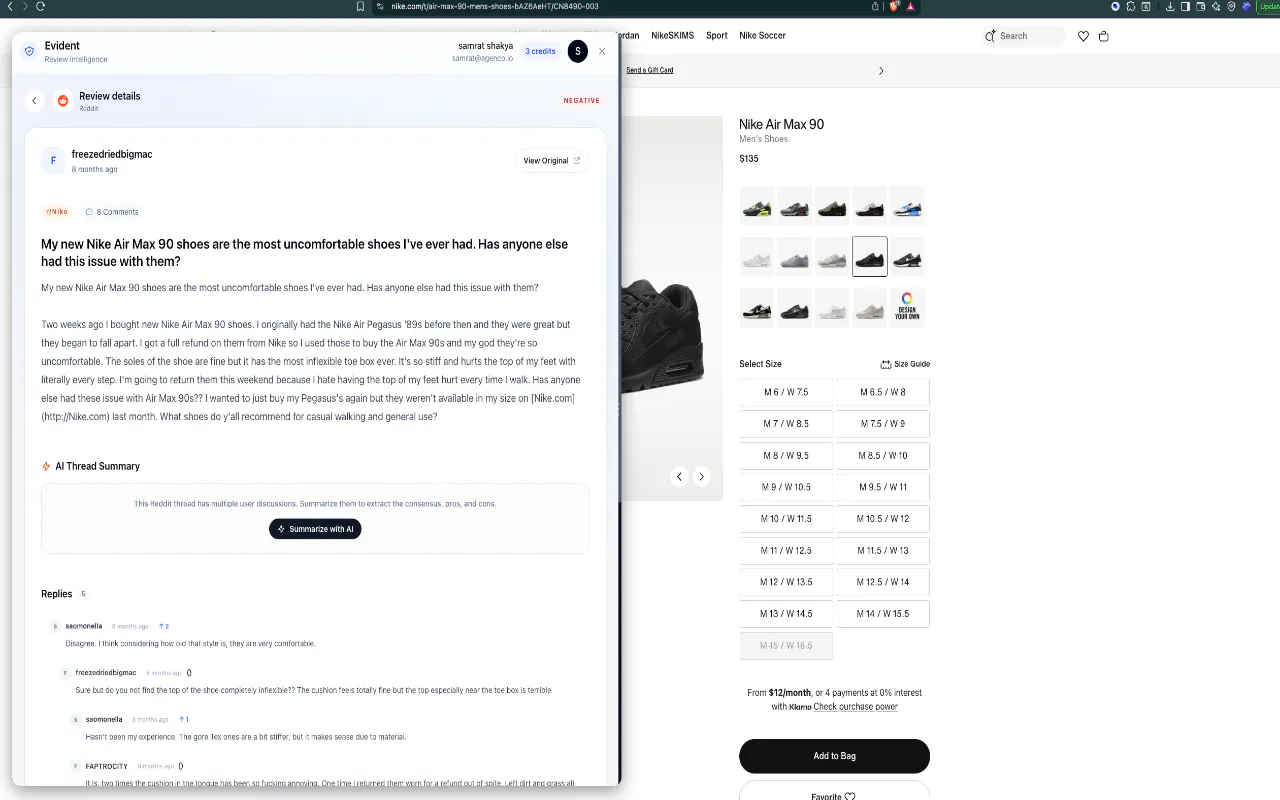Click the Reddit source icon
Screen dimensions: 1280x800
coord(63,100)
